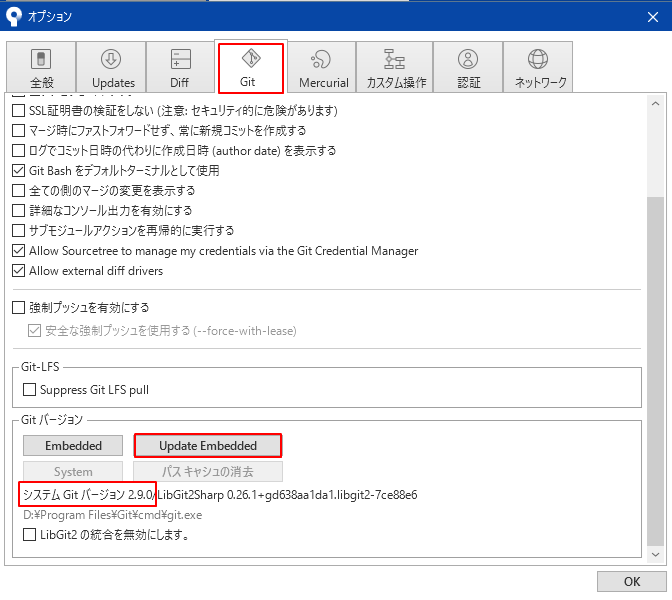Open the Diff options tab
The height and width of the screenshot is (600, 672).
point(180,67)
